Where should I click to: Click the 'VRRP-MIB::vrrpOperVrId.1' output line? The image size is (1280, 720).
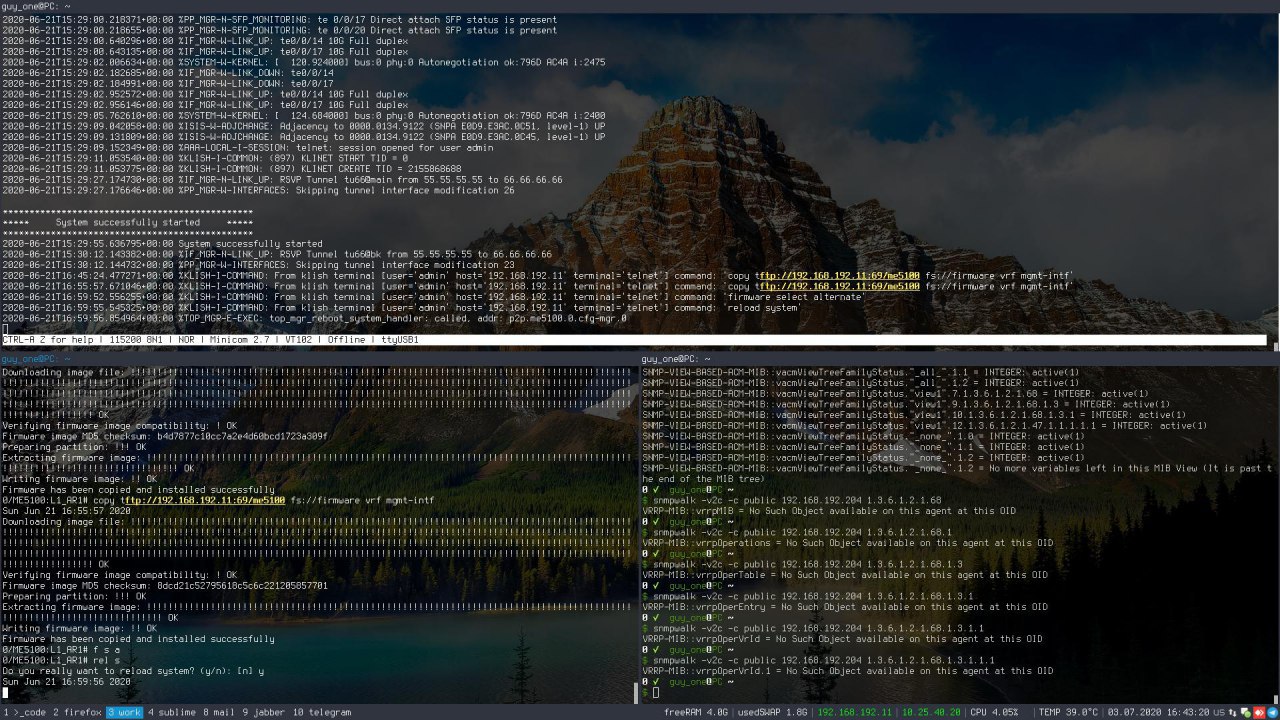point(847,671)
